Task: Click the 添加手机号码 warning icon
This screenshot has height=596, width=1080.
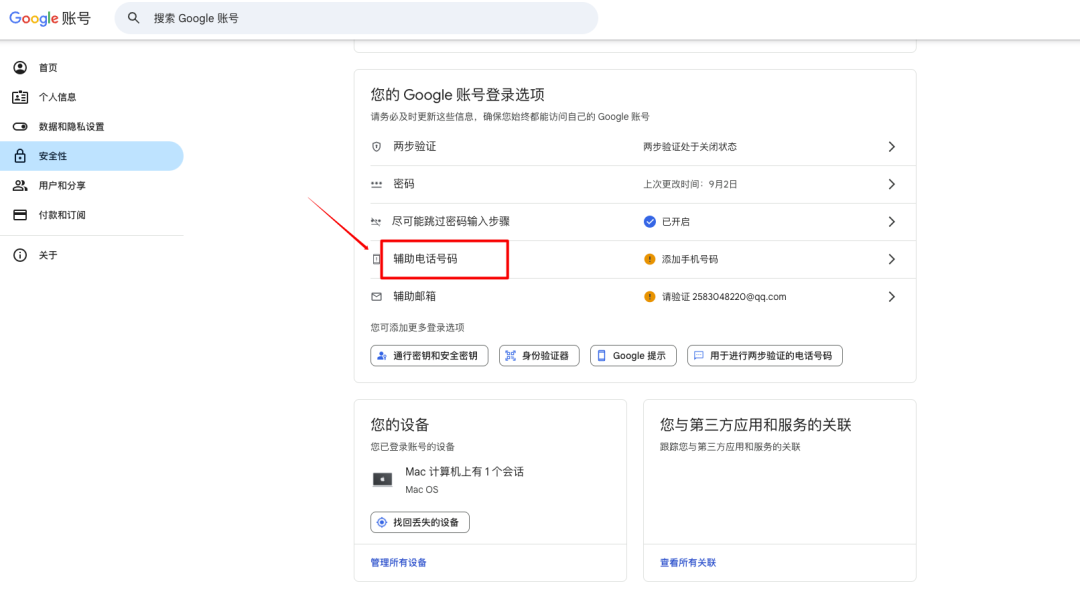Action: 650,259
